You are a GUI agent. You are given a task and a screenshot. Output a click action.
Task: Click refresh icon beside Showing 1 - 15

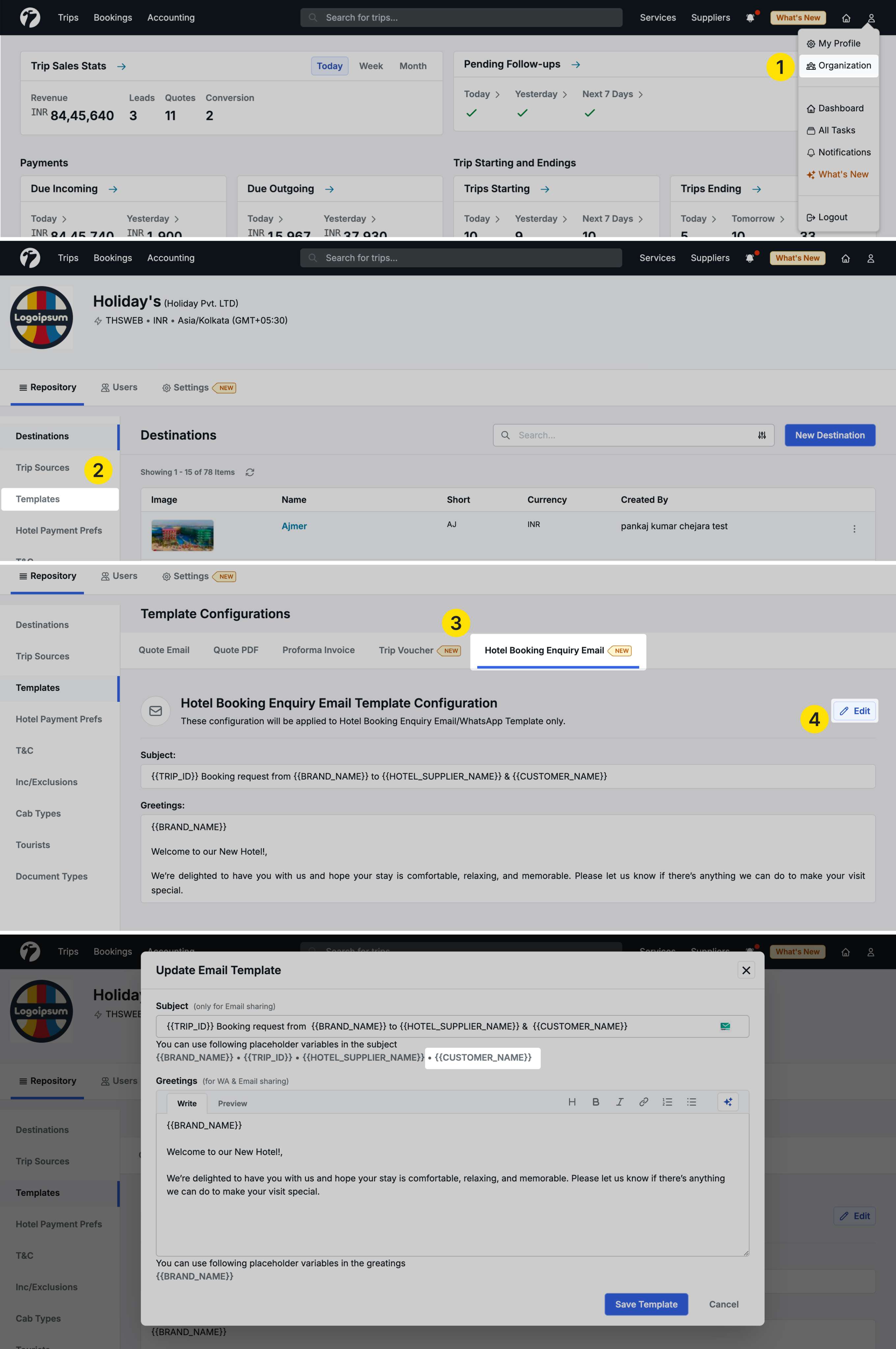pos(250,472)
